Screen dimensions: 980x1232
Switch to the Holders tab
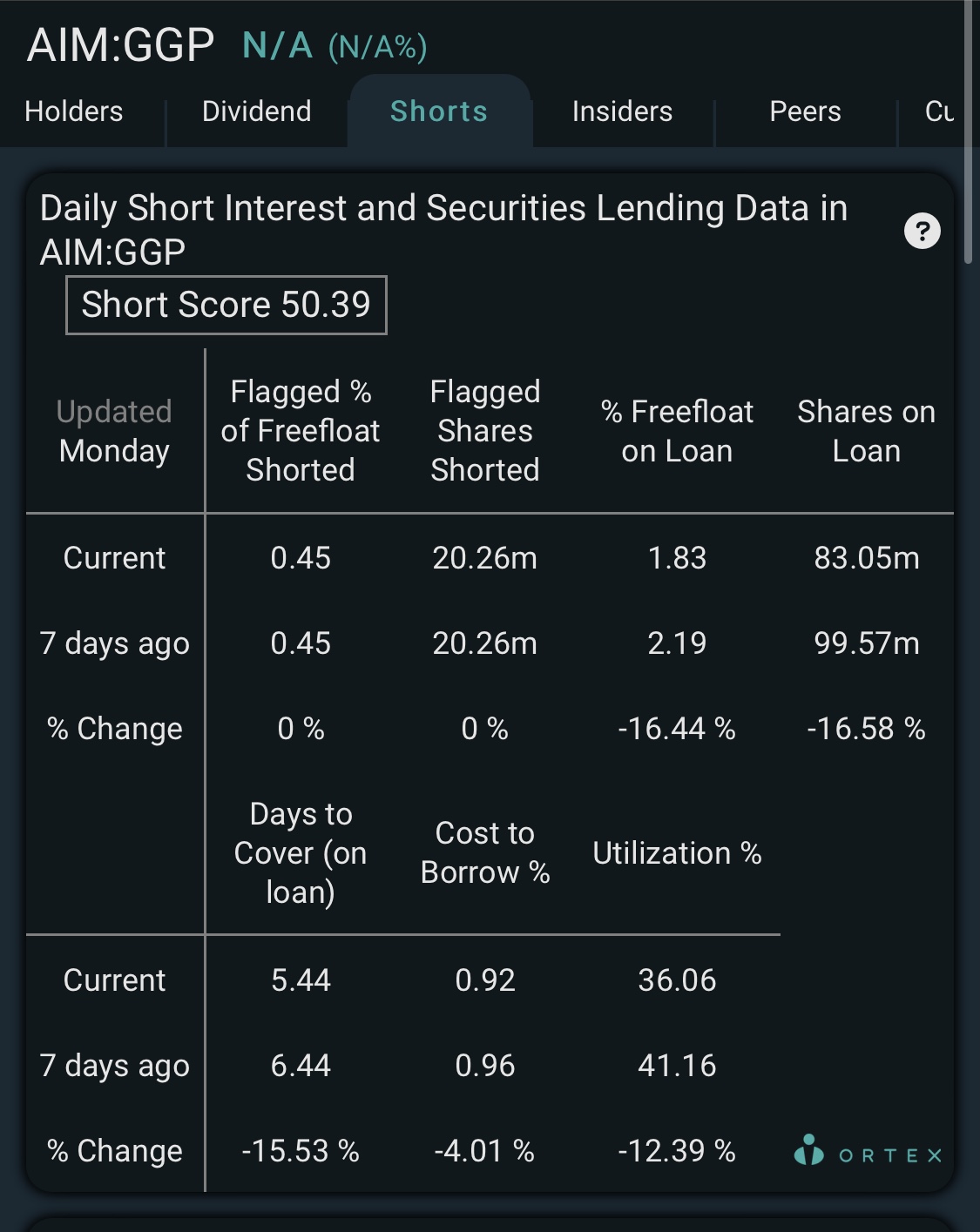[x=74, y=111]
